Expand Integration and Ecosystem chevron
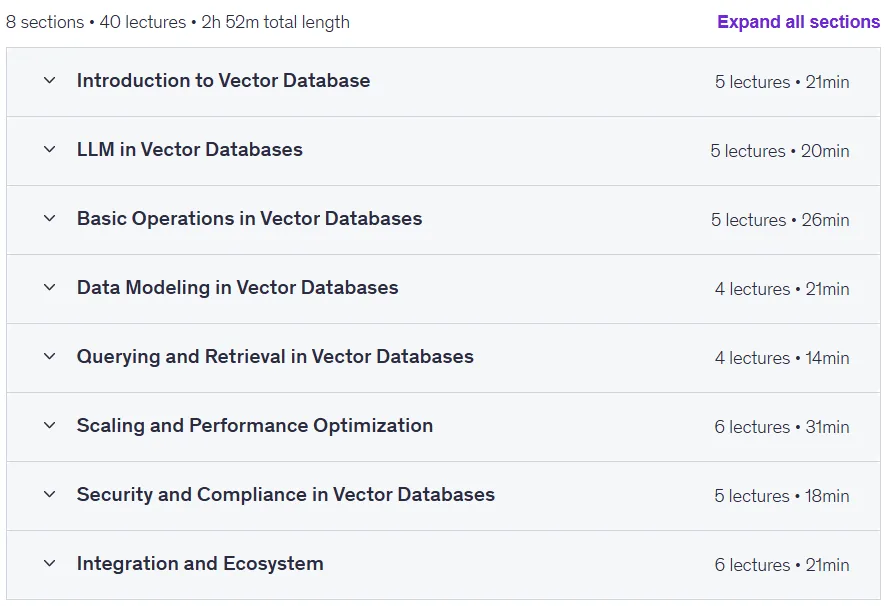This screenshot has width=886, height=606. [x=50, y=564]
